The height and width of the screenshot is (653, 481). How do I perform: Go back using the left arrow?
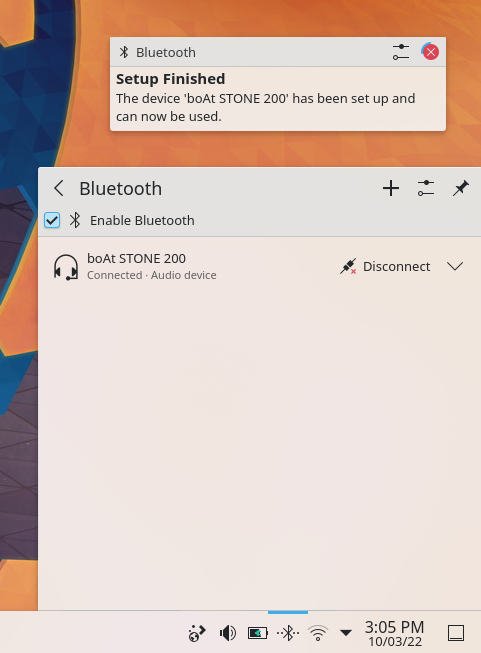click(x=59, y=188)
